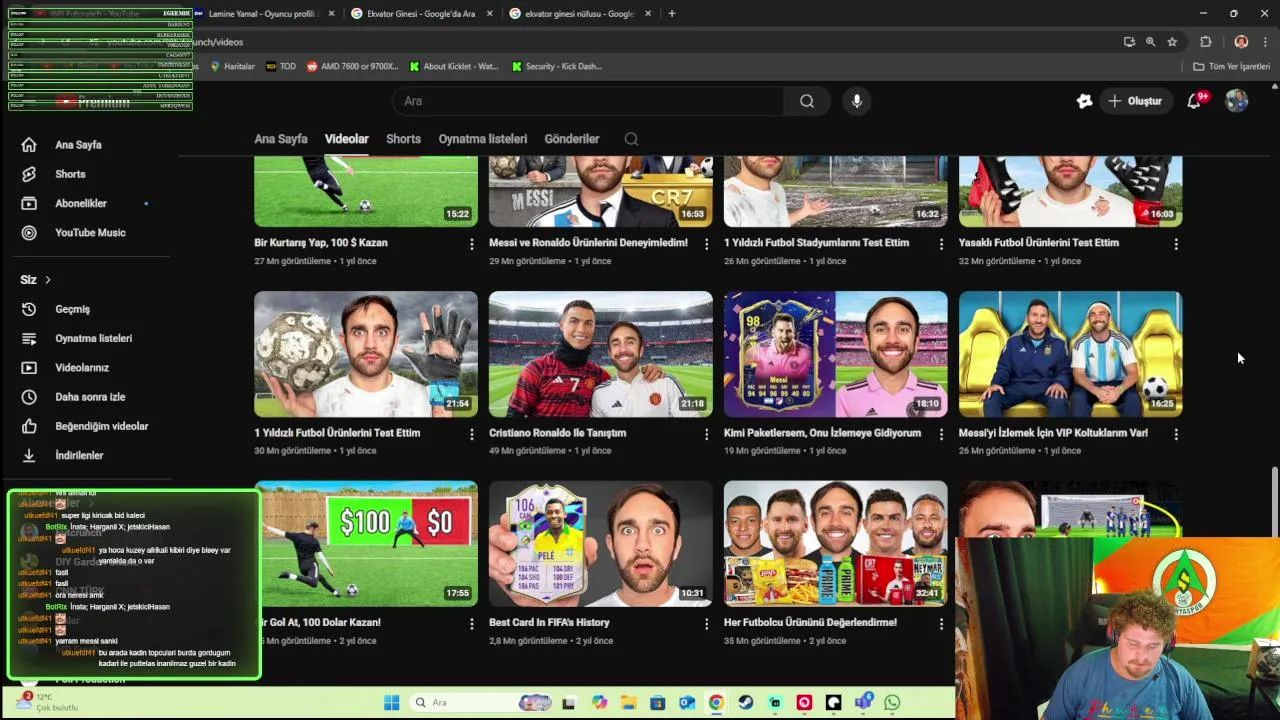Open İndirilenler in the sidebar
This screenshot has width=1280, height=720.
tap(79, 455)
